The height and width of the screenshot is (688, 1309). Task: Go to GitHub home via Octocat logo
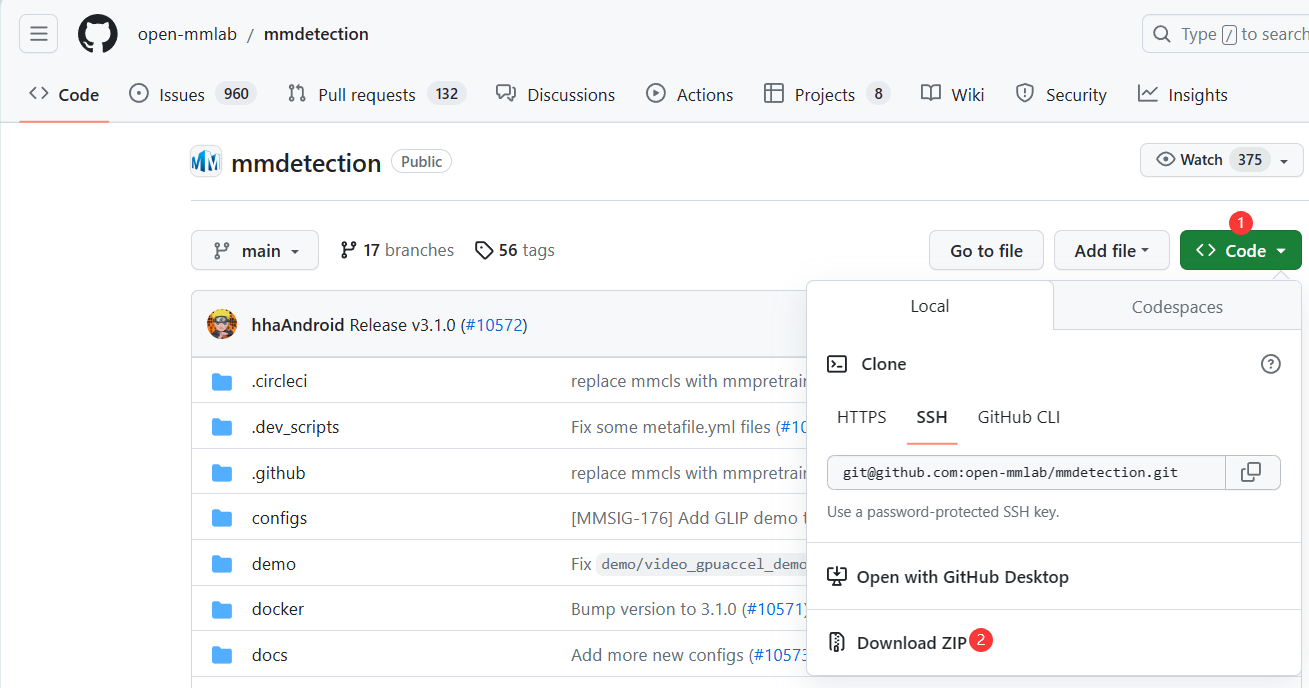point(98,34)
